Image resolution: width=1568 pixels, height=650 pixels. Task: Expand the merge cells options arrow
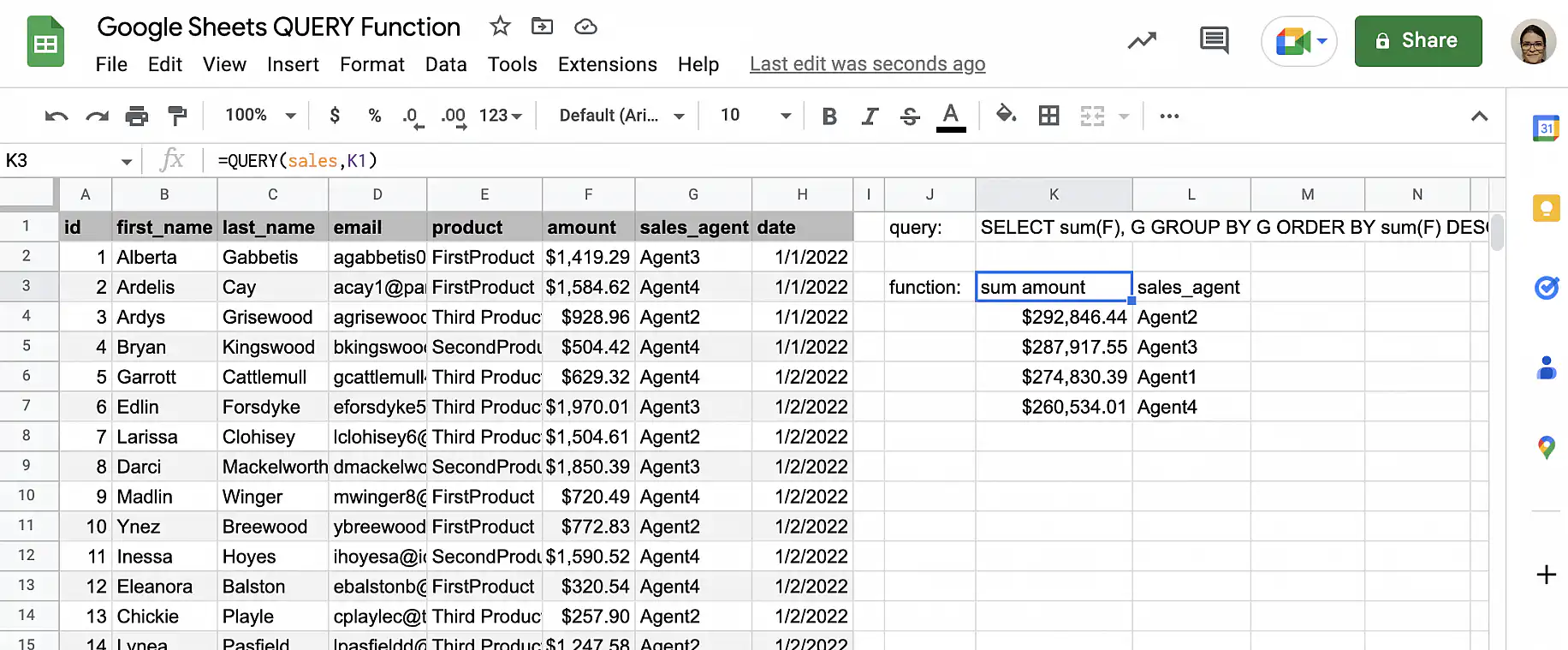coord(1124,116)
